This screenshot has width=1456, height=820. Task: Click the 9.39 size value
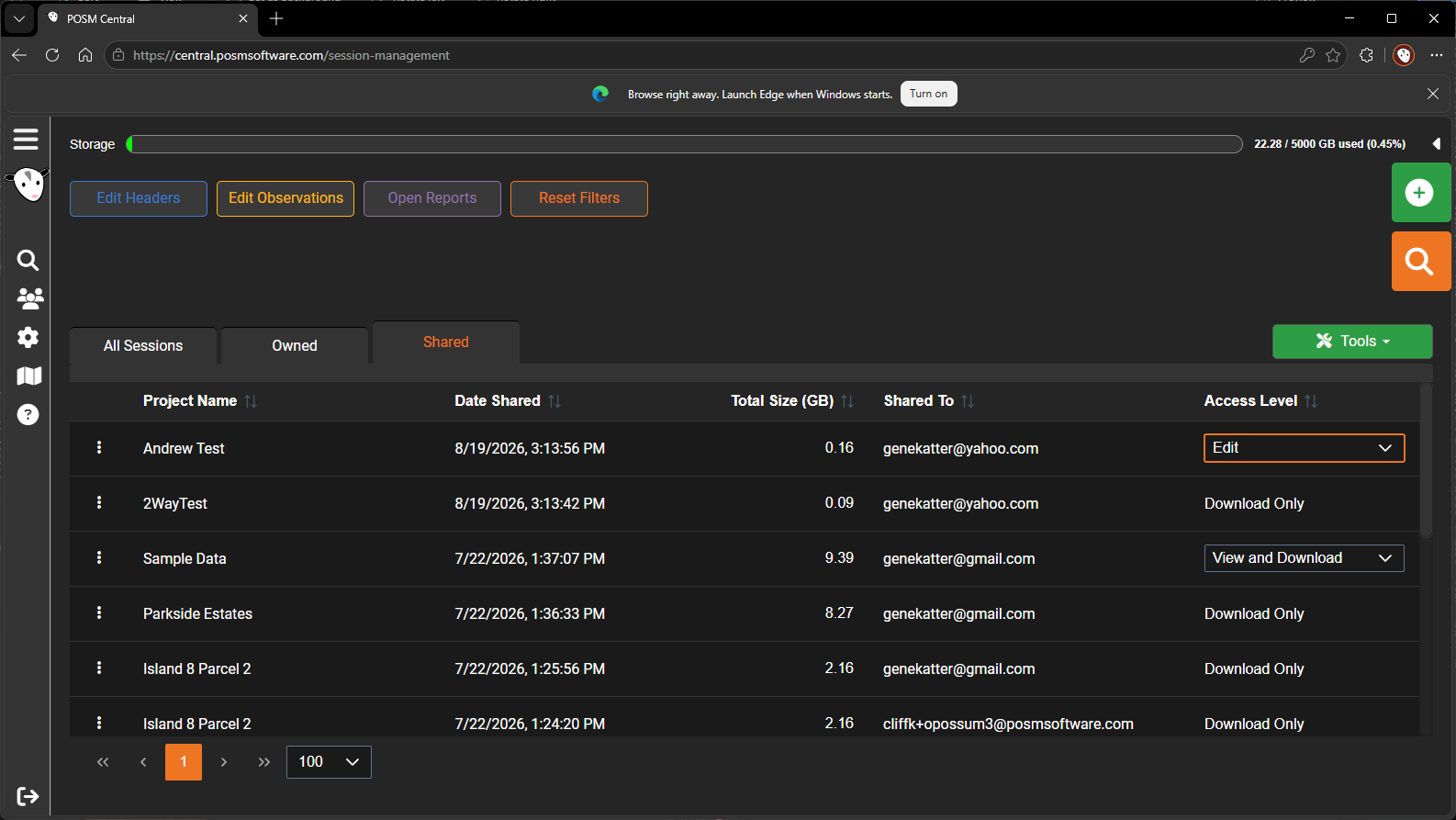pyautogui.click(x=839, y=558)
